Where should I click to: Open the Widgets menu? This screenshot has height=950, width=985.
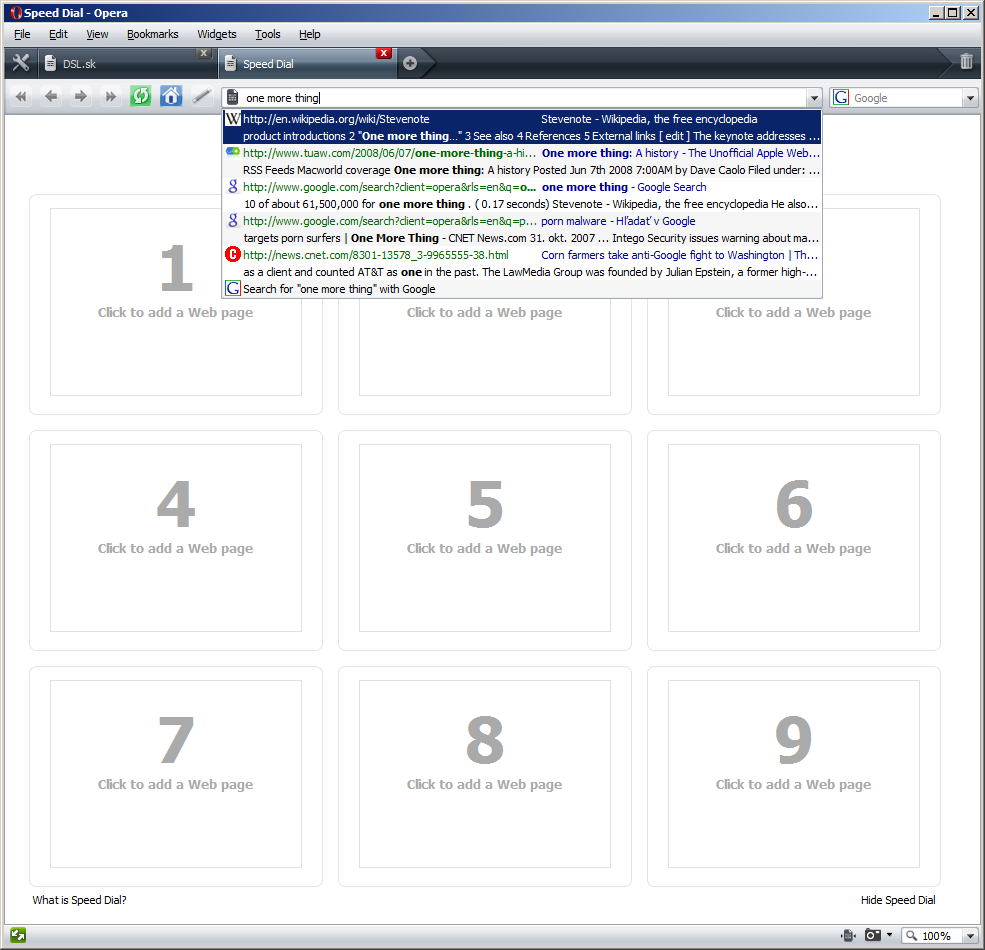click(217, 34)
